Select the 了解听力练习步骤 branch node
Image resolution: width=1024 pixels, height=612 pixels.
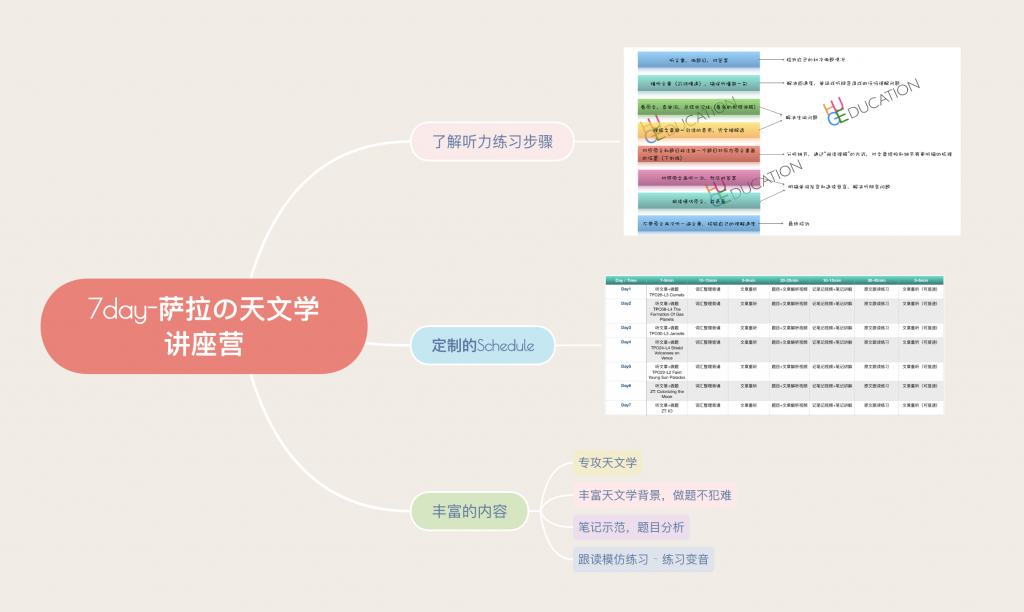tap(492, 141)
